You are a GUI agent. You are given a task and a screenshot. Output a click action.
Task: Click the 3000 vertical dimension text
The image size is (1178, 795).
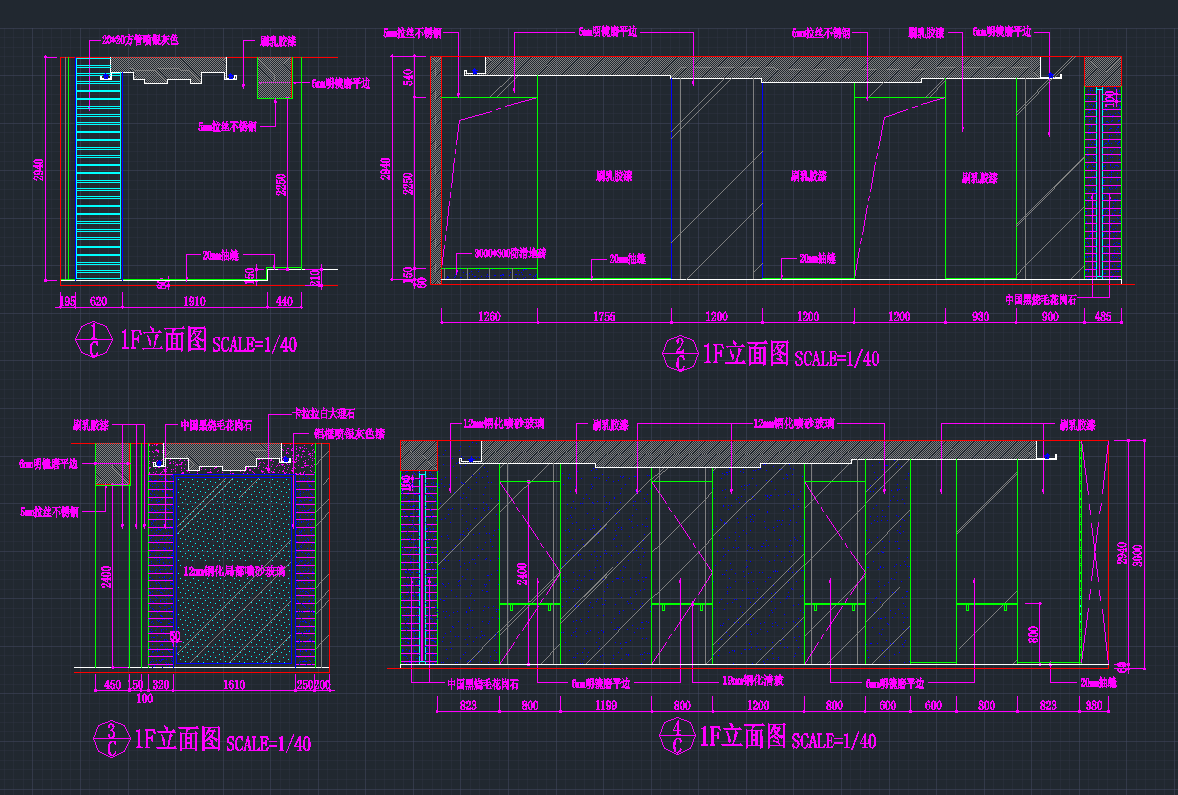pos(1137,553)
